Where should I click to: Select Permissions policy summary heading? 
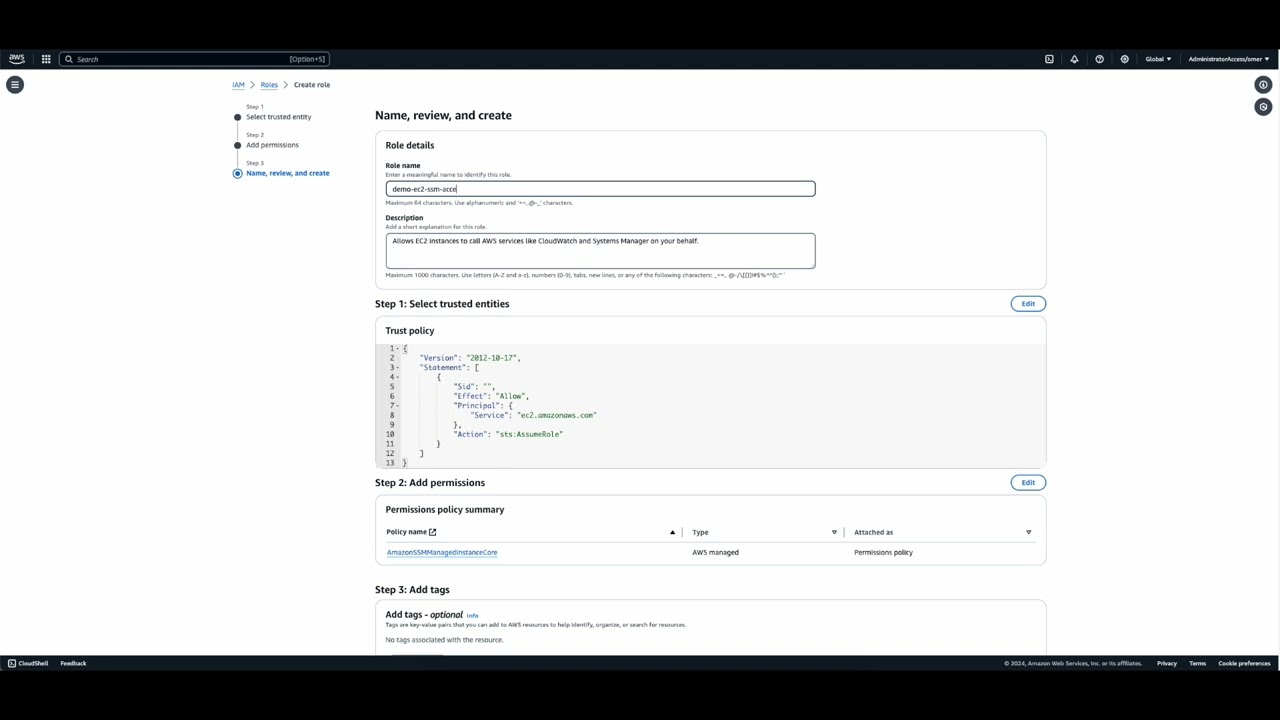tap(445, 510)
